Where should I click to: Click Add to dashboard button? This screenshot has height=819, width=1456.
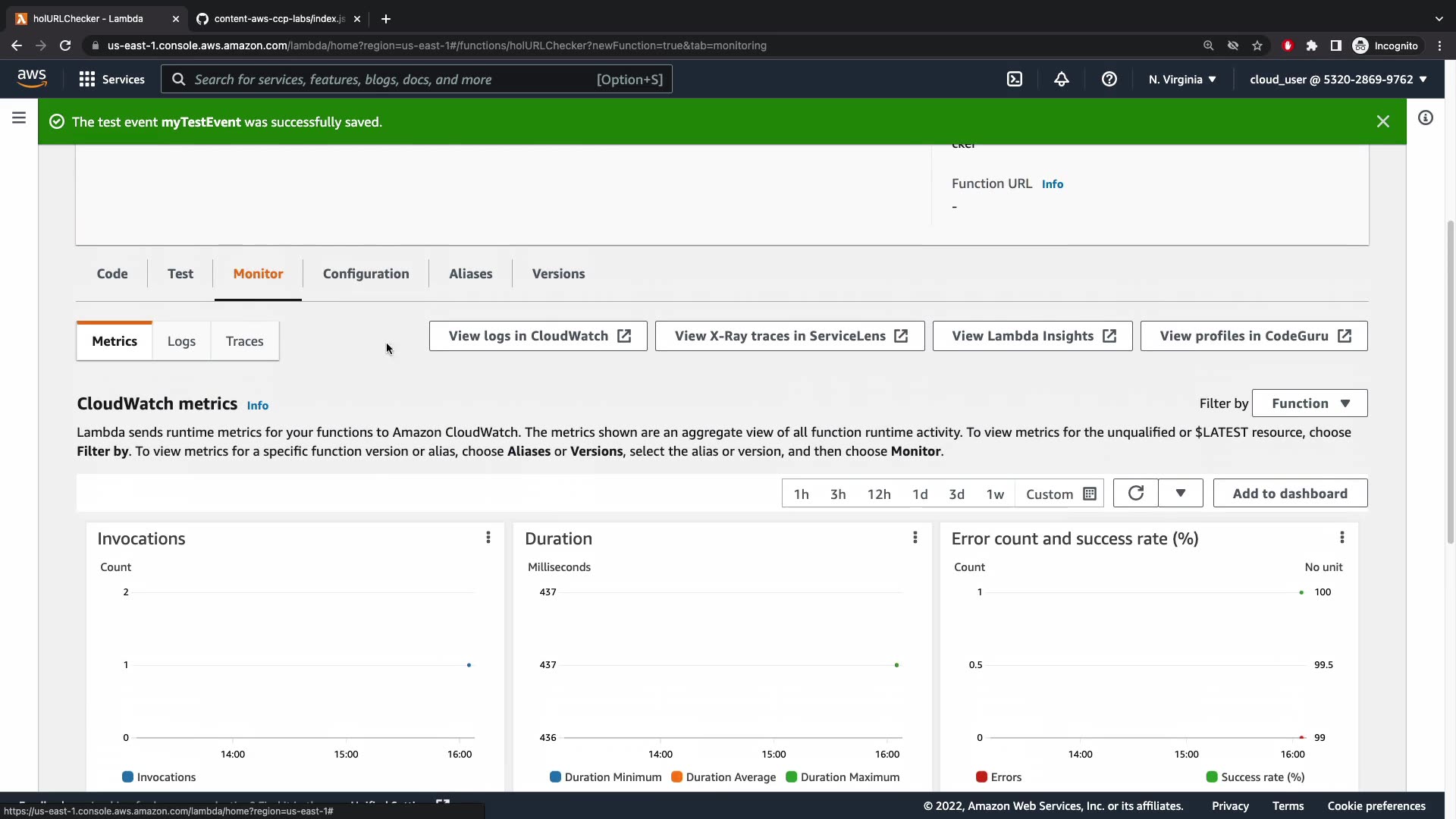[1290, 494]
